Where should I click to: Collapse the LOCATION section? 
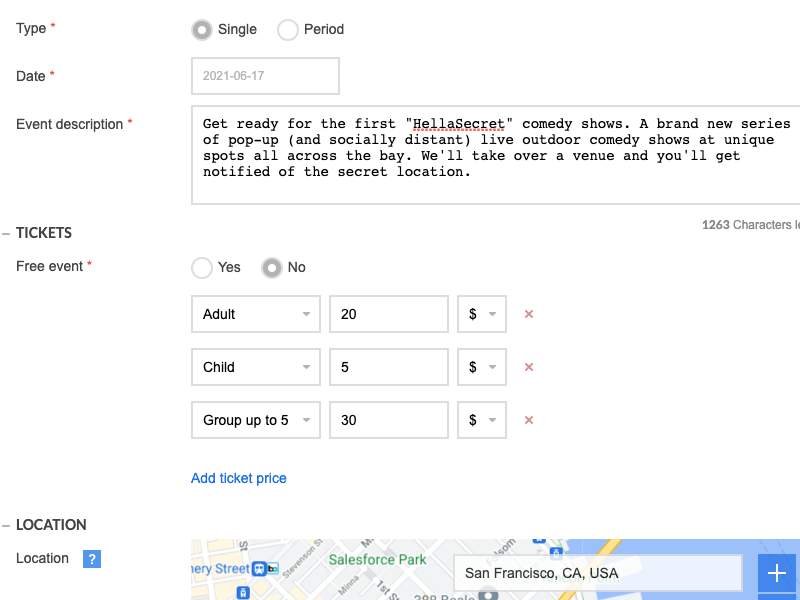pos(6,526)
